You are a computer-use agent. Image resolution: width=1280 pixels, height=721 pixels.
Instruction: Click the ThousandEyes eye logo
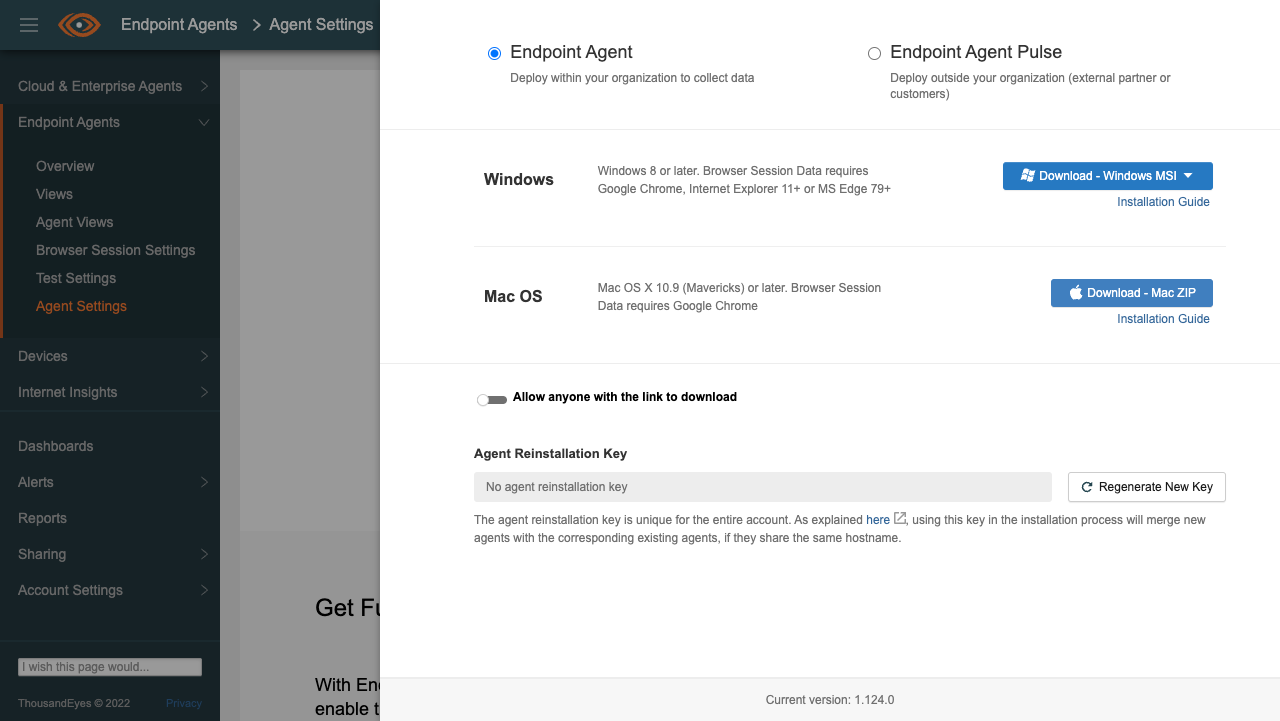point(79,25)
